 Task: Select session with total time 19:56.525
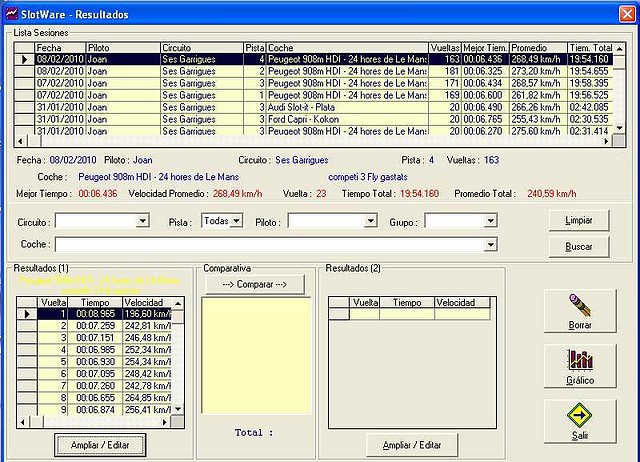click(x=313, y=95)
